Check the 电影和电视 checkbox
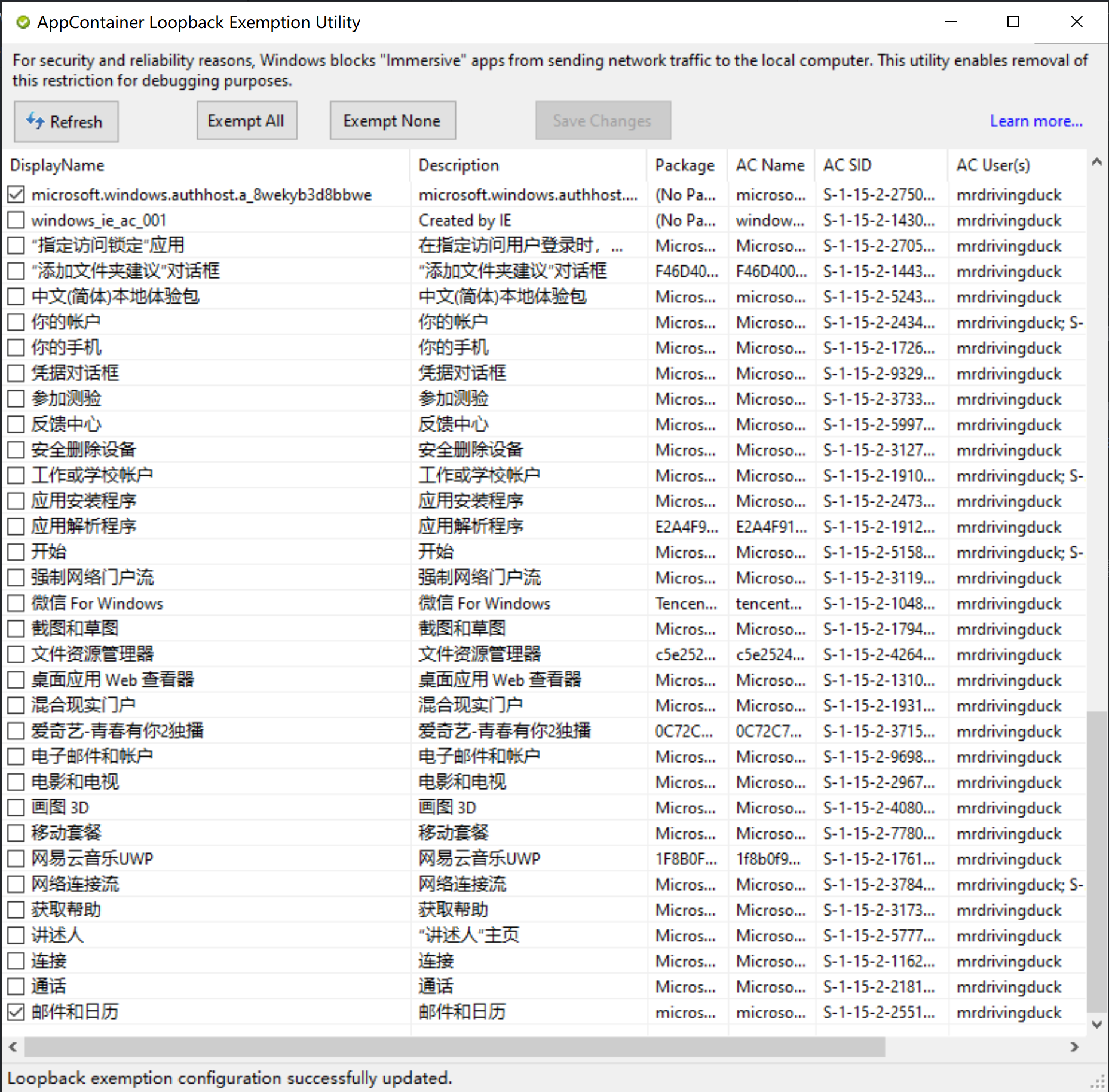The width and height of the screenshot is (1109, 1092). tap(16, 782)
